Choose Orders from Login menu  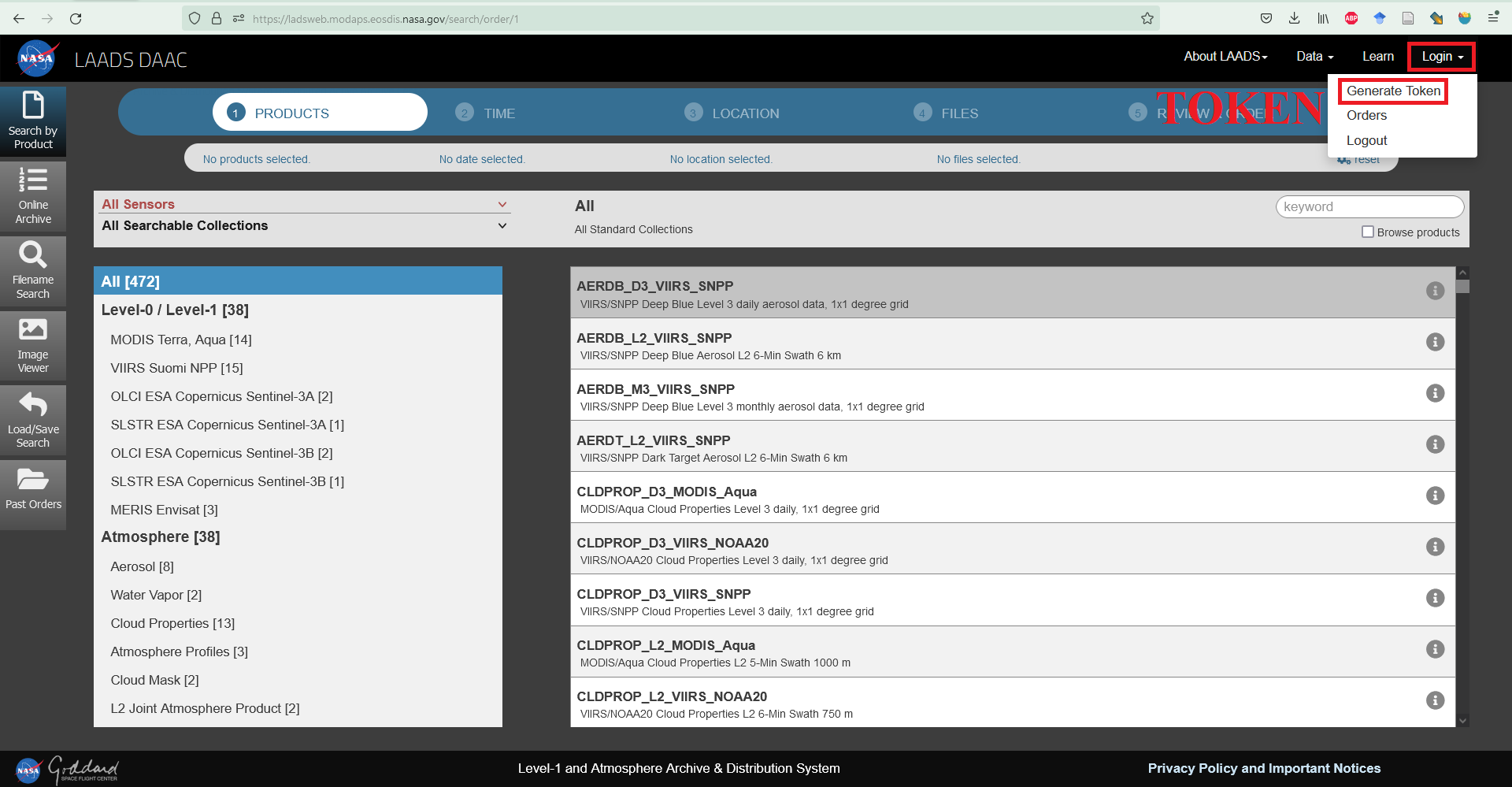[1366, 115]
